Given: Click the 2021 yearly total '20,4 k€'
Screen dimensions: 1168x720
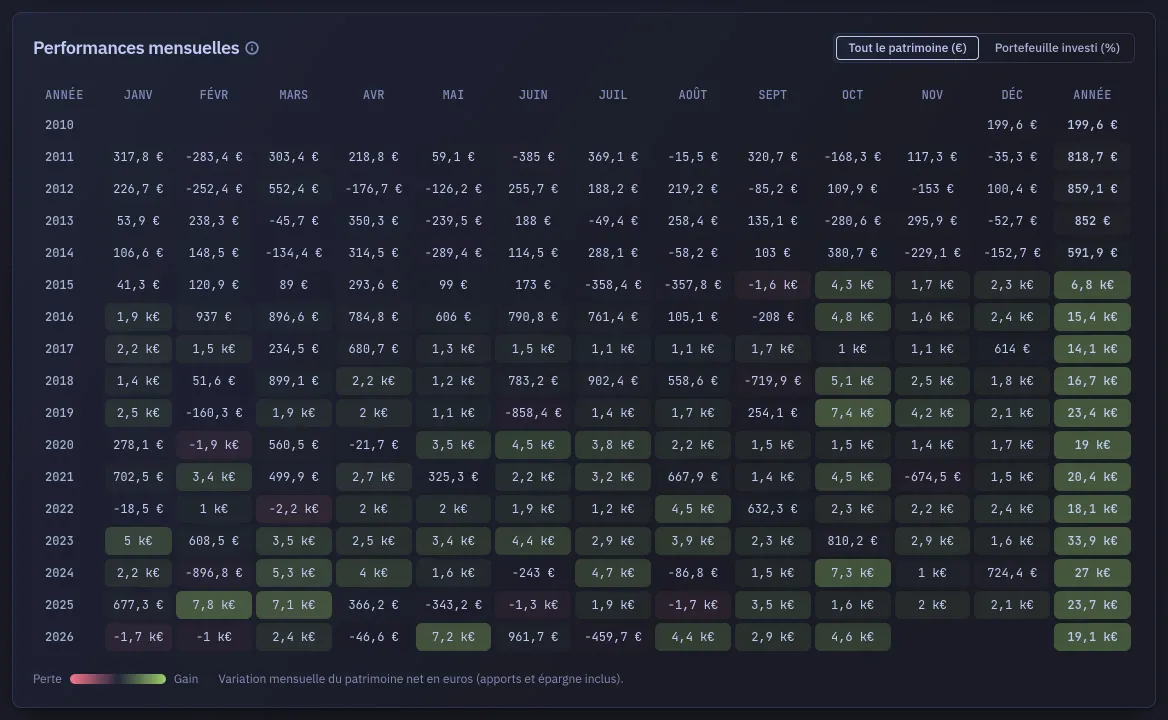Looking at the screenshot, I should pos(1092,477).
